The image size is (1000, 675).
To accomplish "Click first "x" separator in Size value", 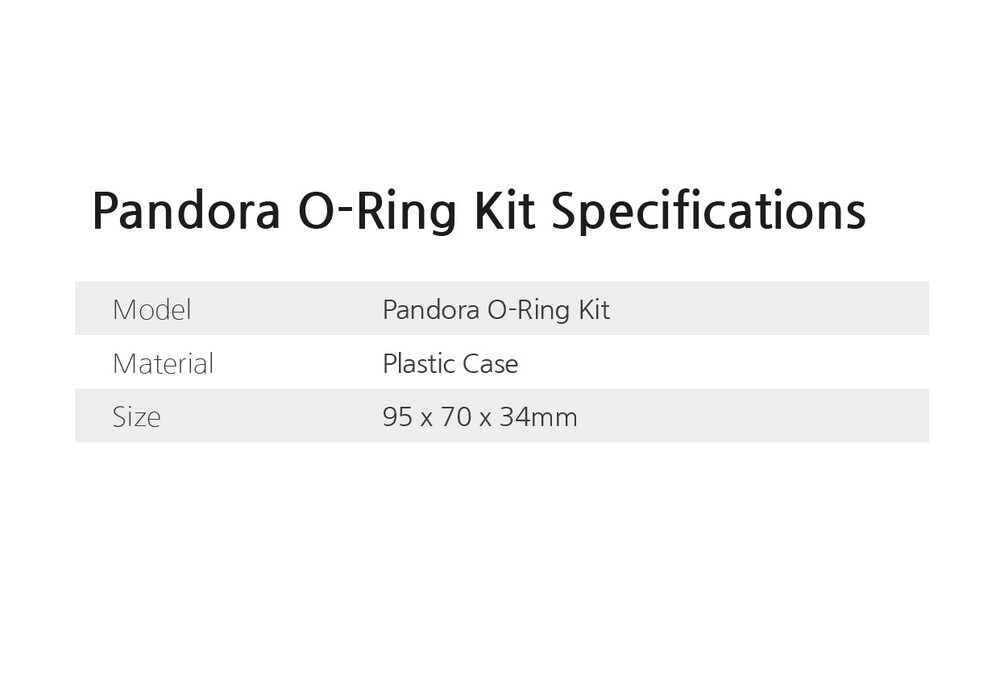I will coord(426,418).
